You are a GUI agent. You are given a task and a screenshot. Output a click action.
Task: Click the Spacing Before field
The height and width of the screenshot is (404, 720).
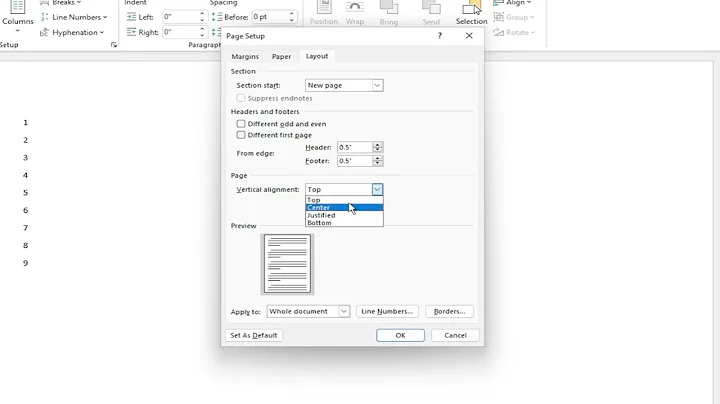click(270, 17)
